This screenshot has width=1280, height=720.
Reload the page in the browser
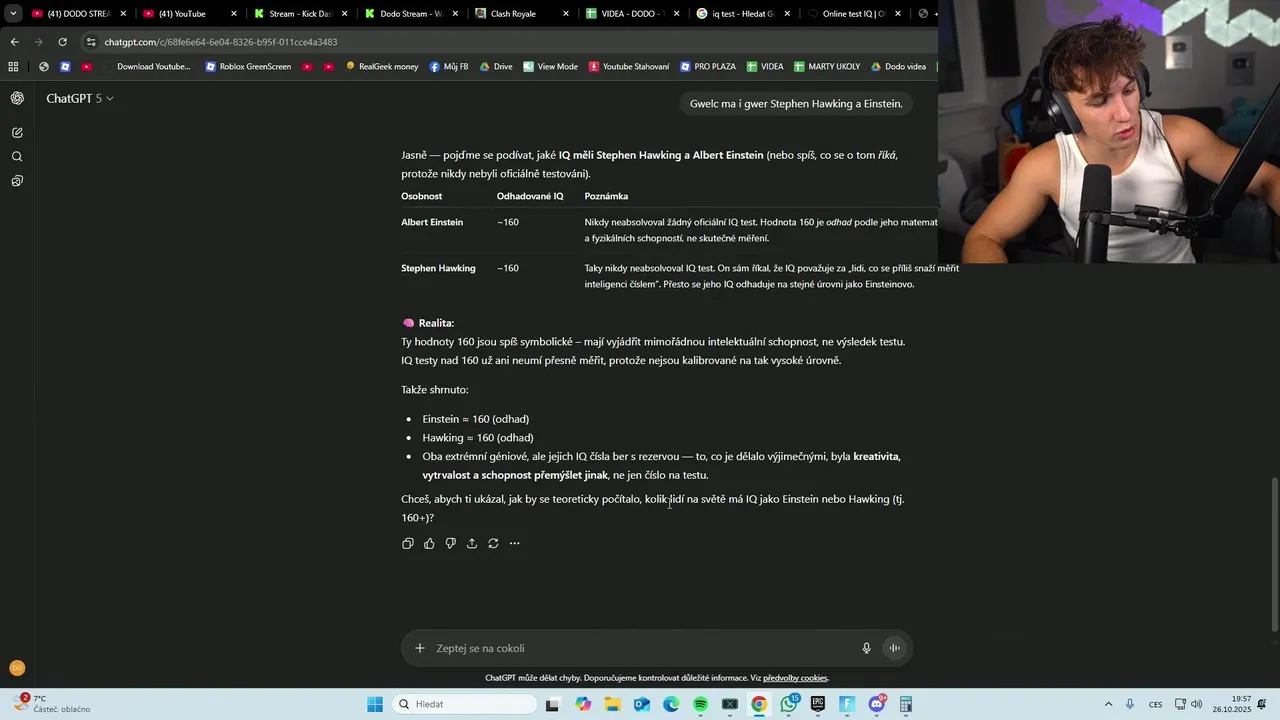click(x=62, y=42)
